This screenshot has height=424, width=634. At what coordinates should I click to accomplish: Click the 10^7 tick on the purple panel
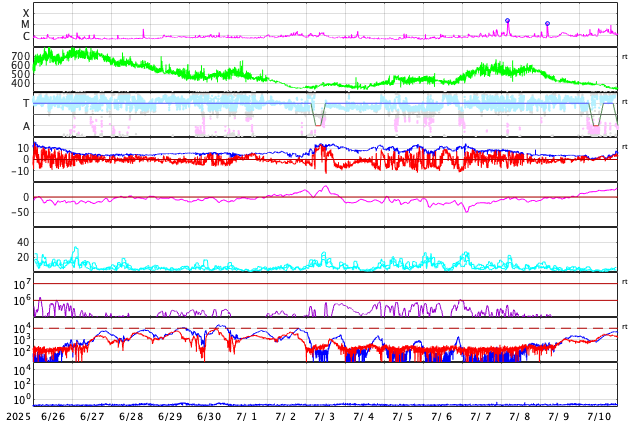[22, 284]
